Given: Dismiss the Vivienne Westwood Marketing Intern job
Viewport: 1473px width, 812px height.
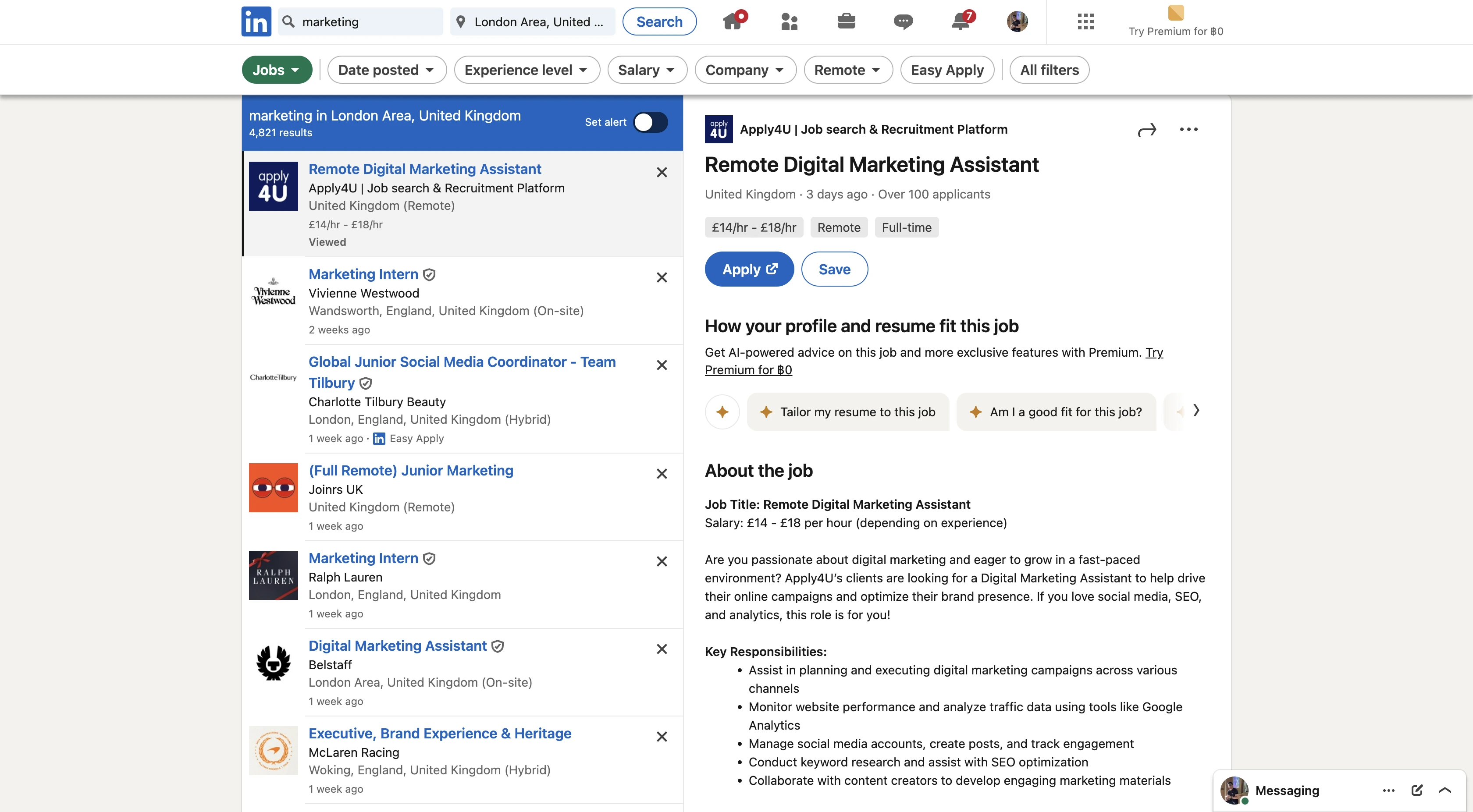Looking at the screenshot, I should (662, 278).
